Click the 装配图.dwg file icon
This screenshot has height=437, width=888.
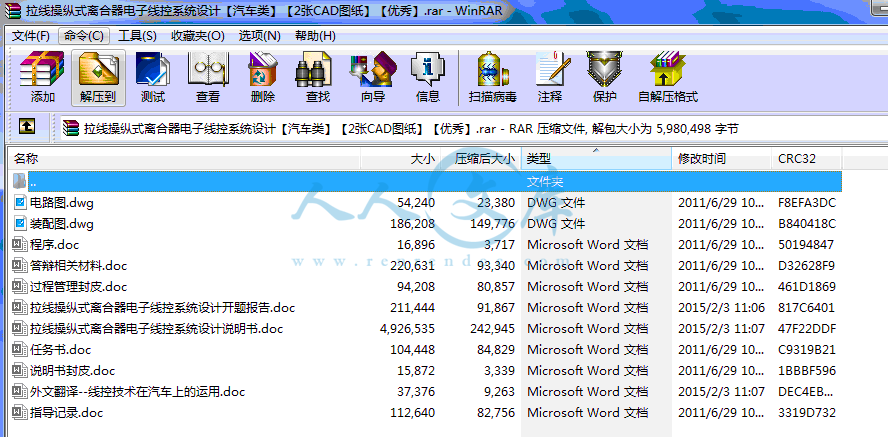pyautogui.click(x=20, y=224)
